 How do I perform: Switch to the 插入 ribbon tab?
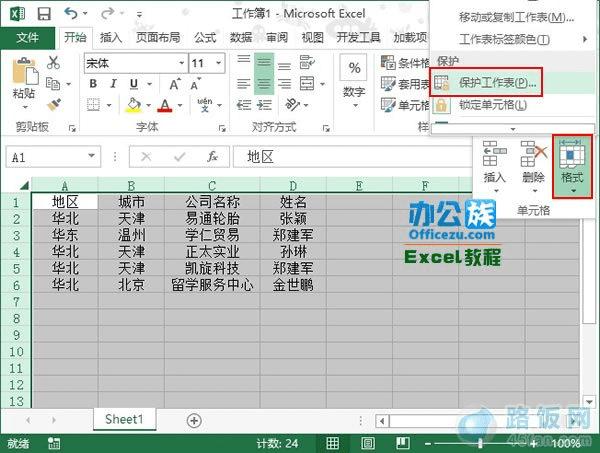click(111, 37)
